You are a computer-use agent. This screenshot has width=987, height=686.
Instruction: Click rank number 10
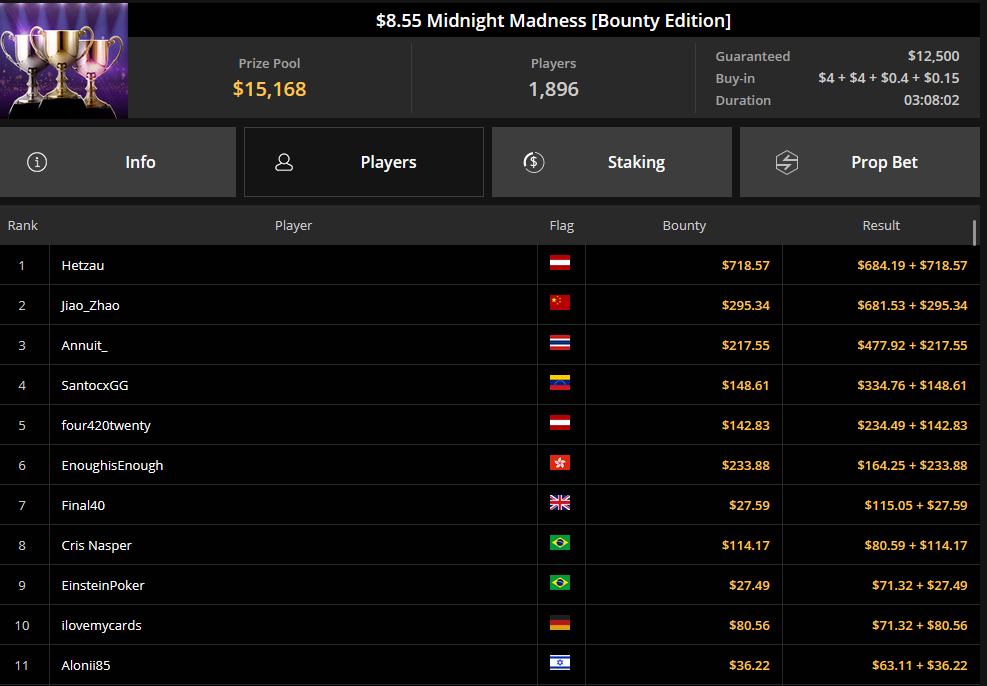22,626
